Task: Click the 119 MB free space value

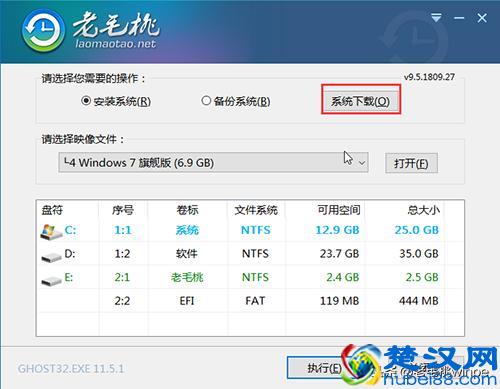Action: (339, 301)
